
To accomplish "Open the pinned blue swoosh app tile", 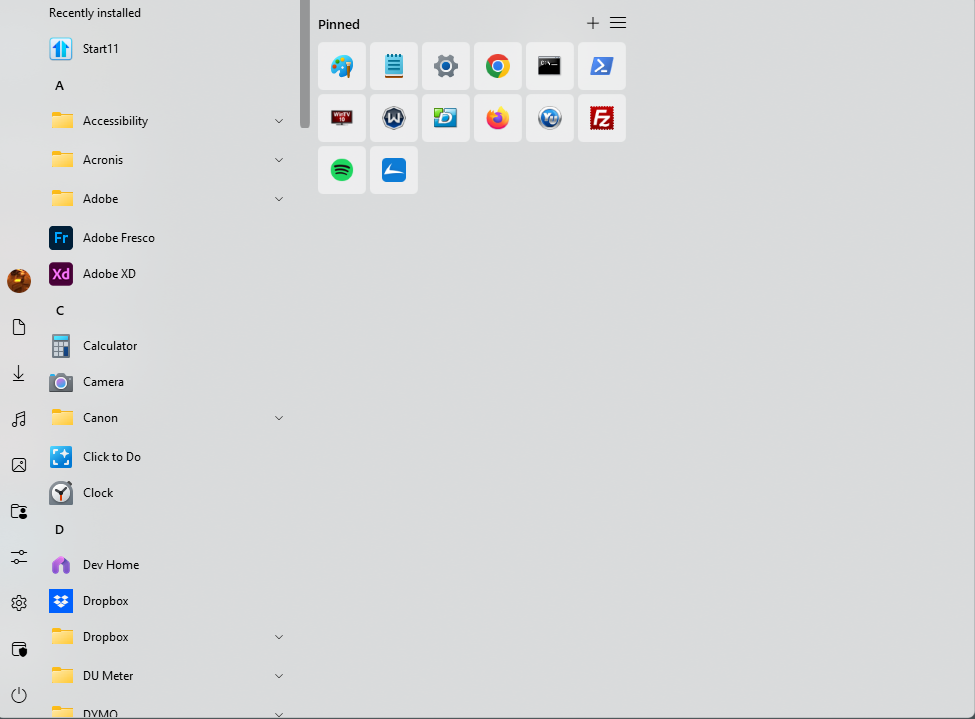I will click(394, 170).
